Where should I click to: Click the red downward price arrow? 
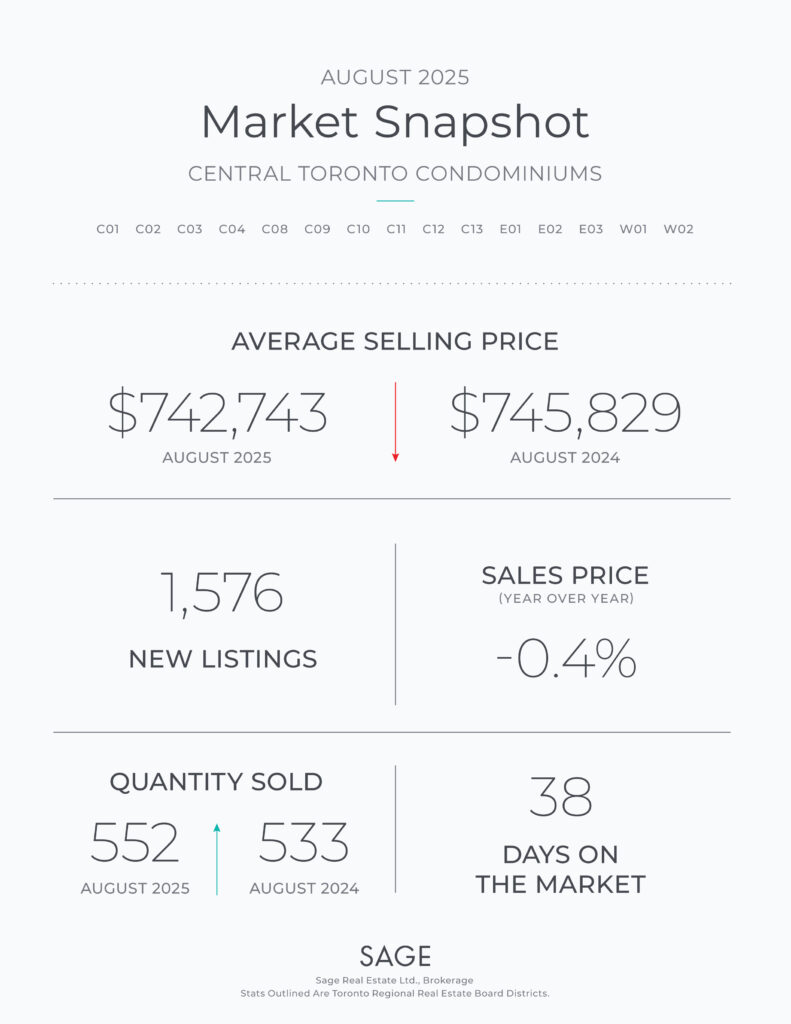pos(395,420)
